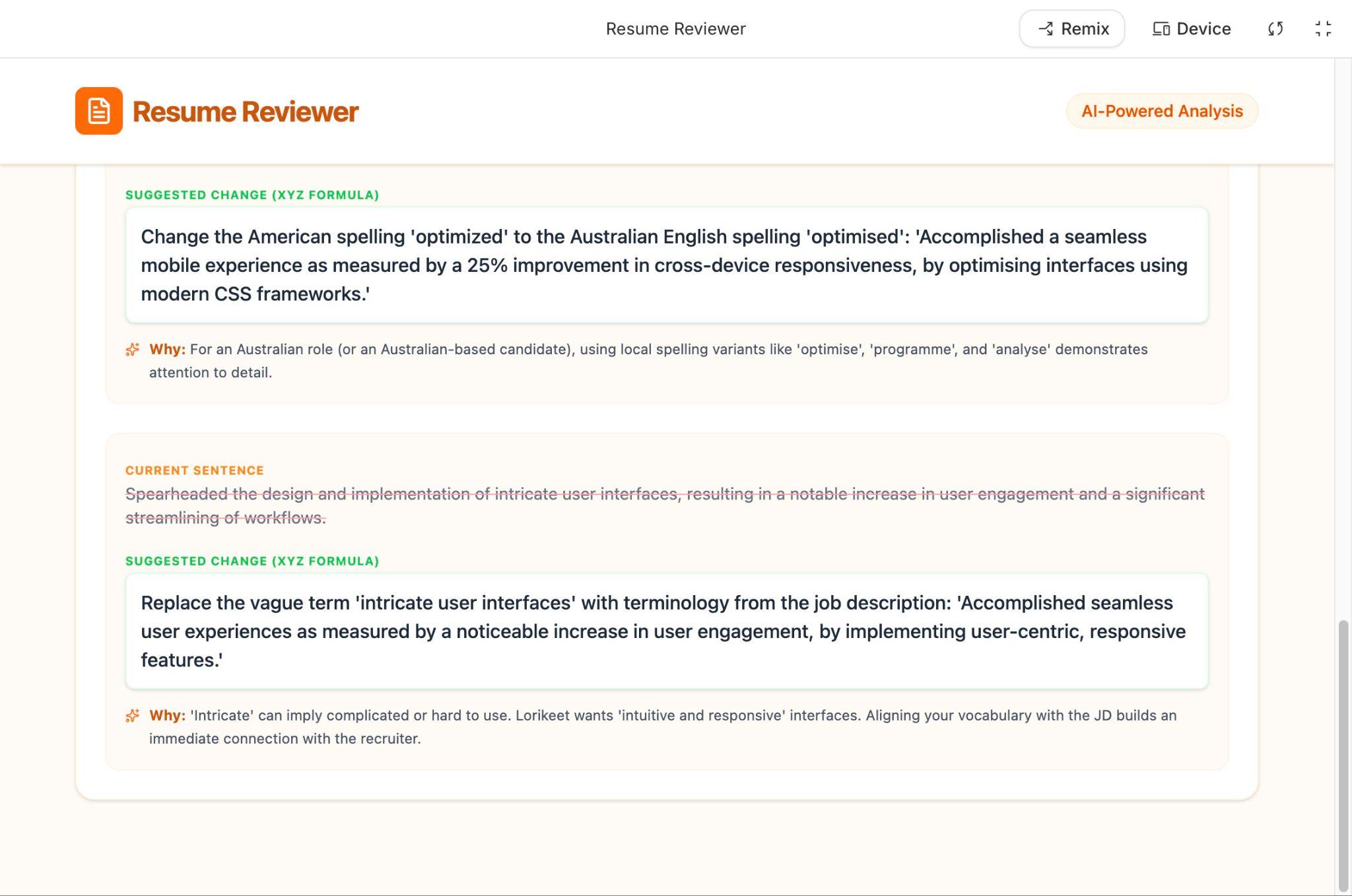
Task: Click the Suggested Change label above 'intricate' box
Action: pyautogui.click(x=252, y=561)
